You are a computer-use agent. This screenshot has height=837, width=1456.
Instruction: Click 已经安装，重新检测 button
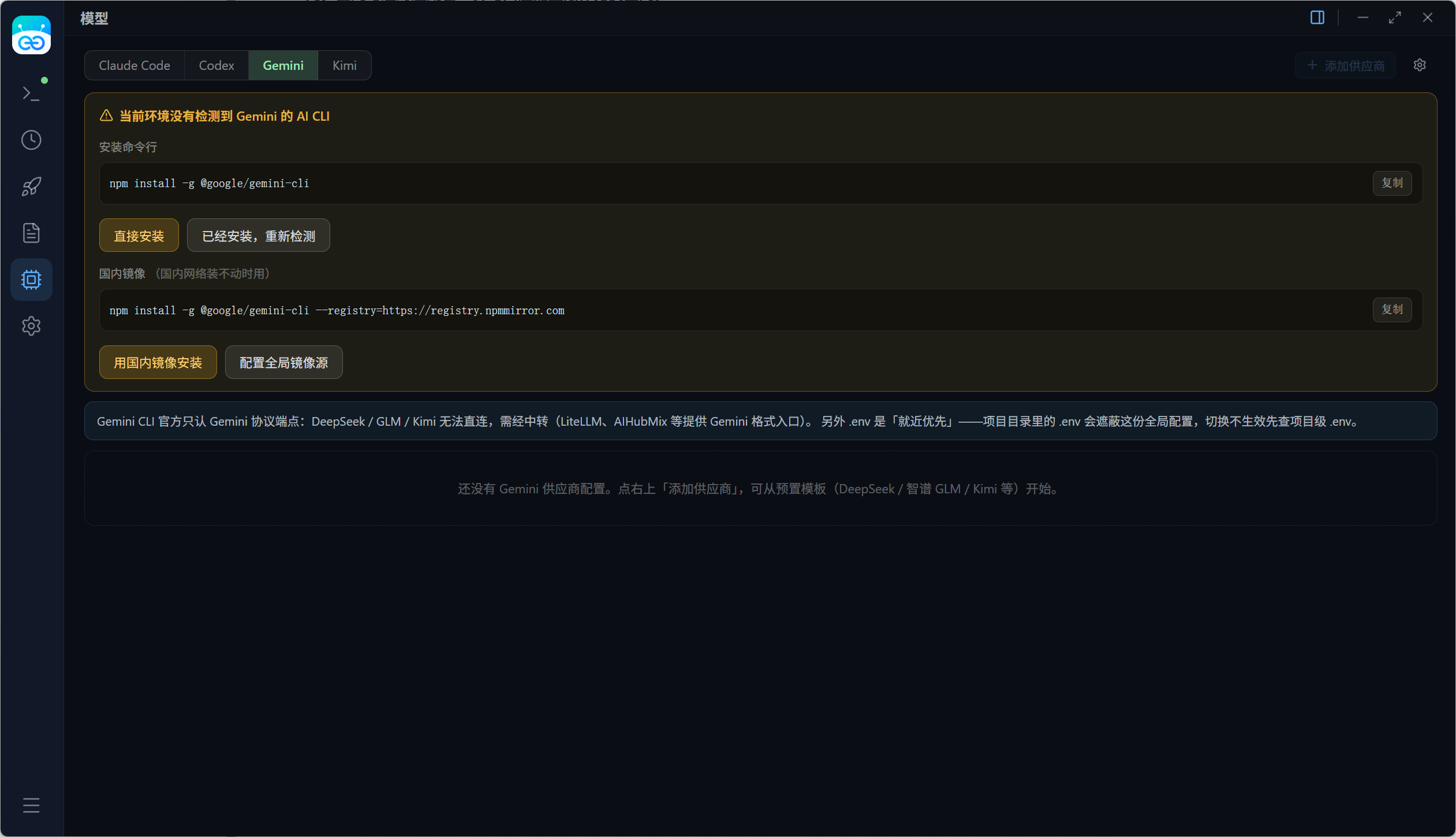point(259,236)
